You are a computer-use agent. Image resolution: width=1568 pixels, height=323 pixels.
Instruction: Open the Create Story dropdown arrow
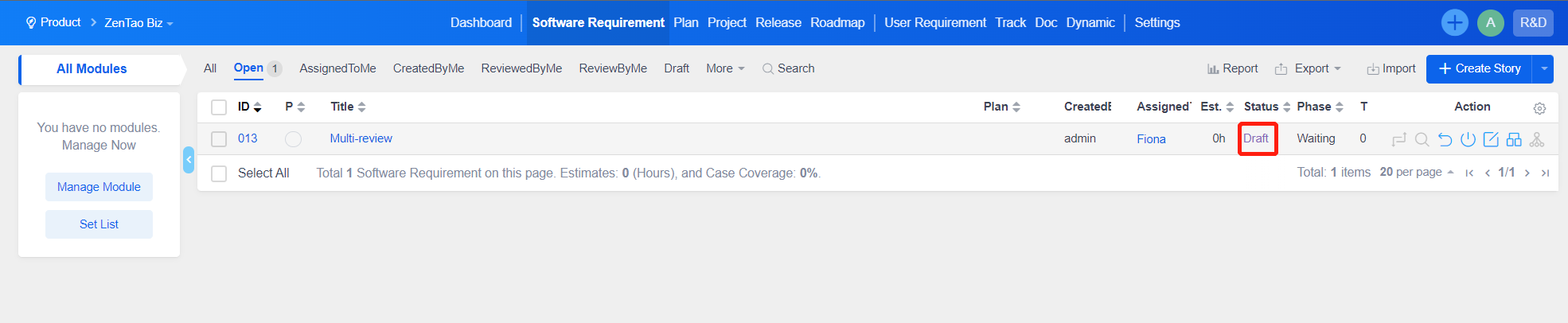[x=1544, y=68]
